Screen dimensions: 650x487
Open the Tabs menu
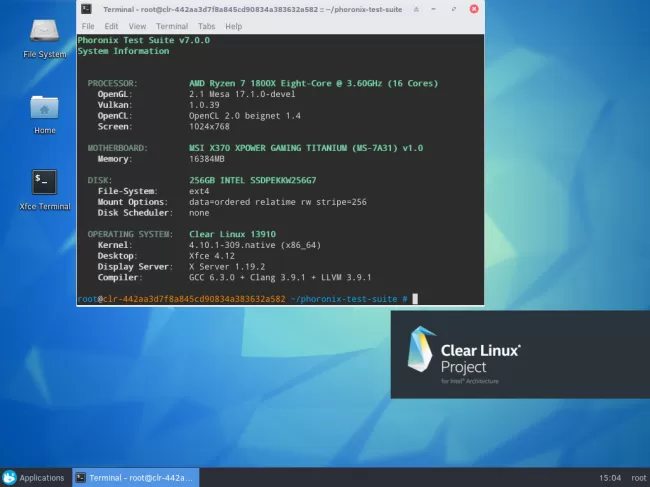click(x=206, y=26)
